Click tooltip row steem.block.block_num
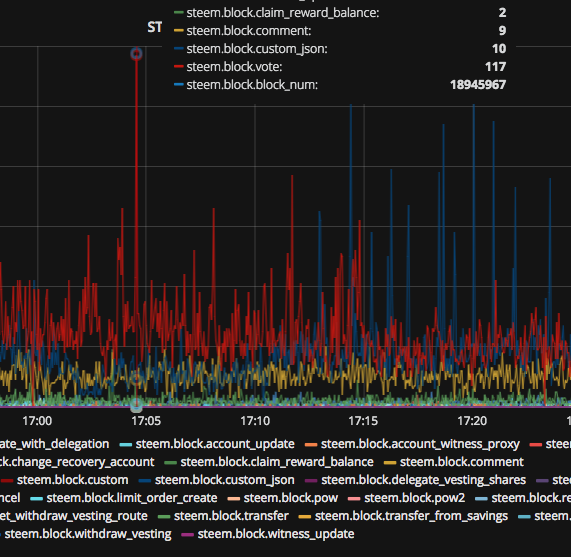Screen dimensions: 571x557 click(x=340, y=84)
